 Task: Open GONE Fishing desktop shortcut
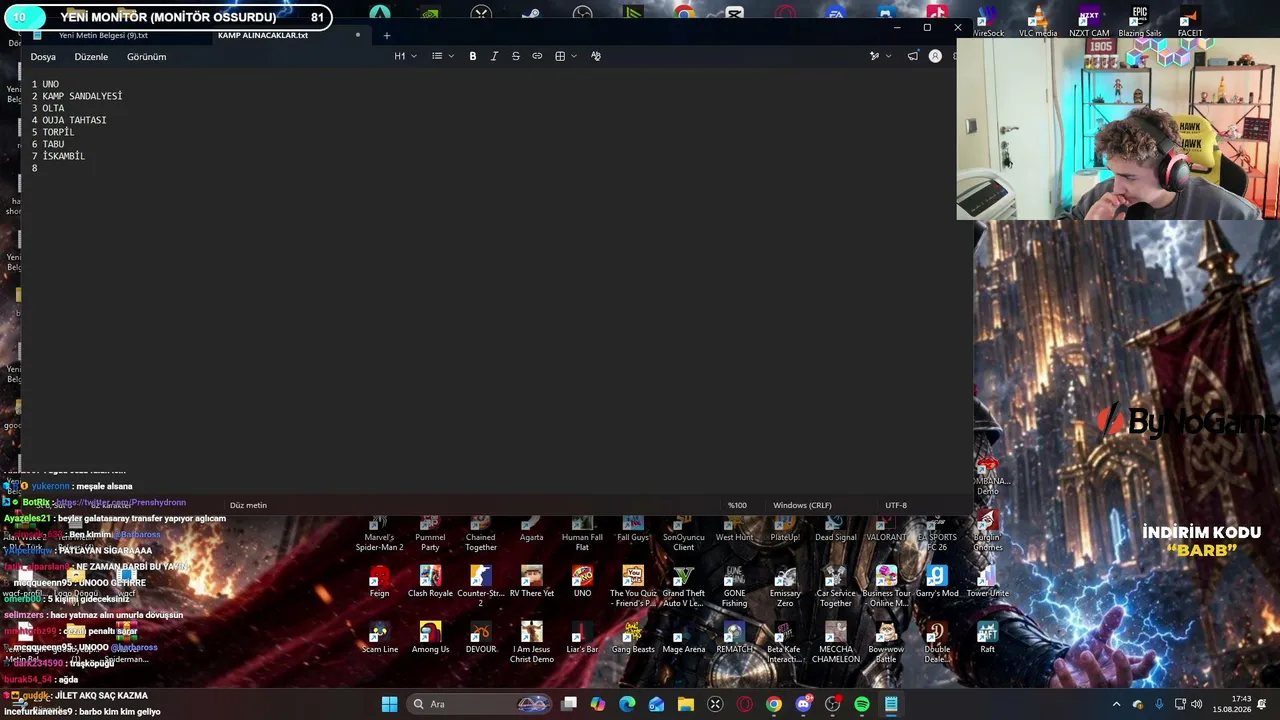pos(734,586)
